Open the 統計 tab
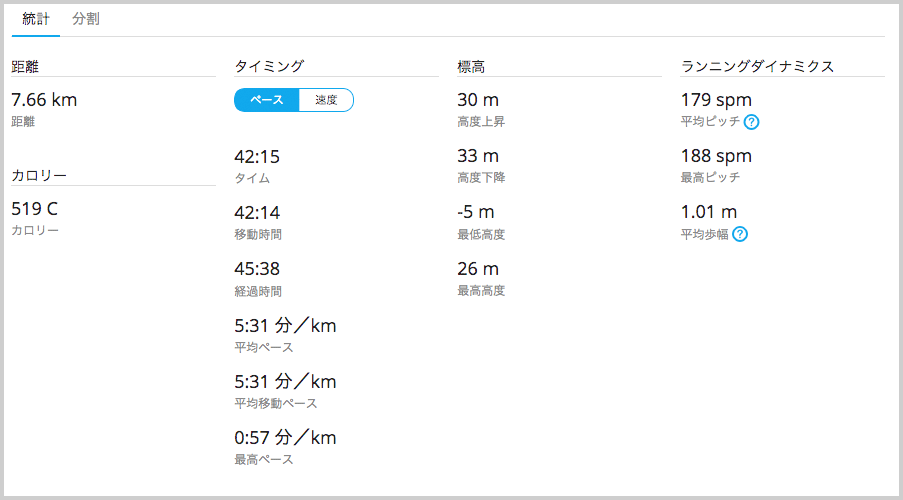The image size is (903, 500). (36, 19)
